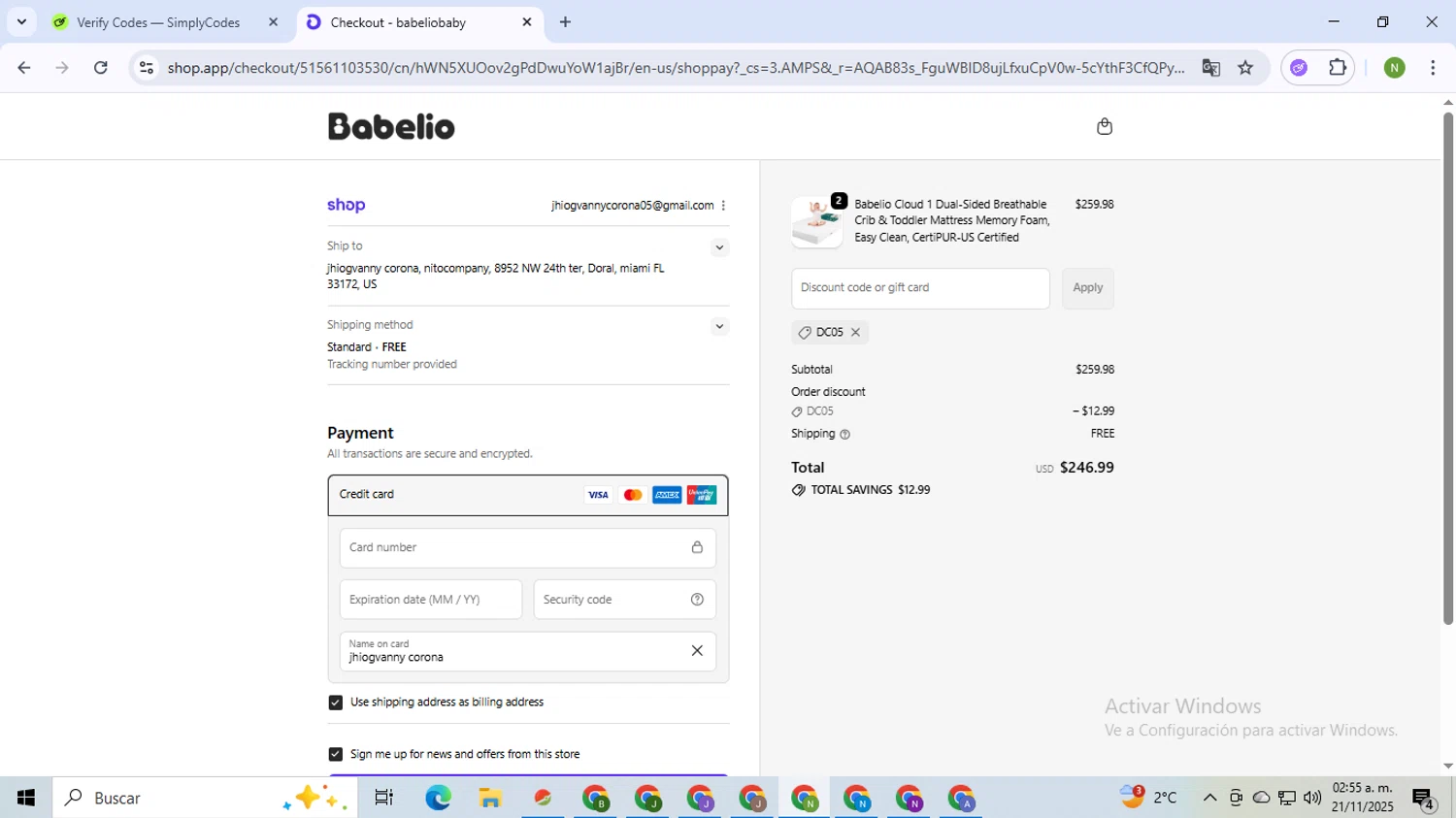
Task: Click the Babelio logo
Action: click(391, 126)
